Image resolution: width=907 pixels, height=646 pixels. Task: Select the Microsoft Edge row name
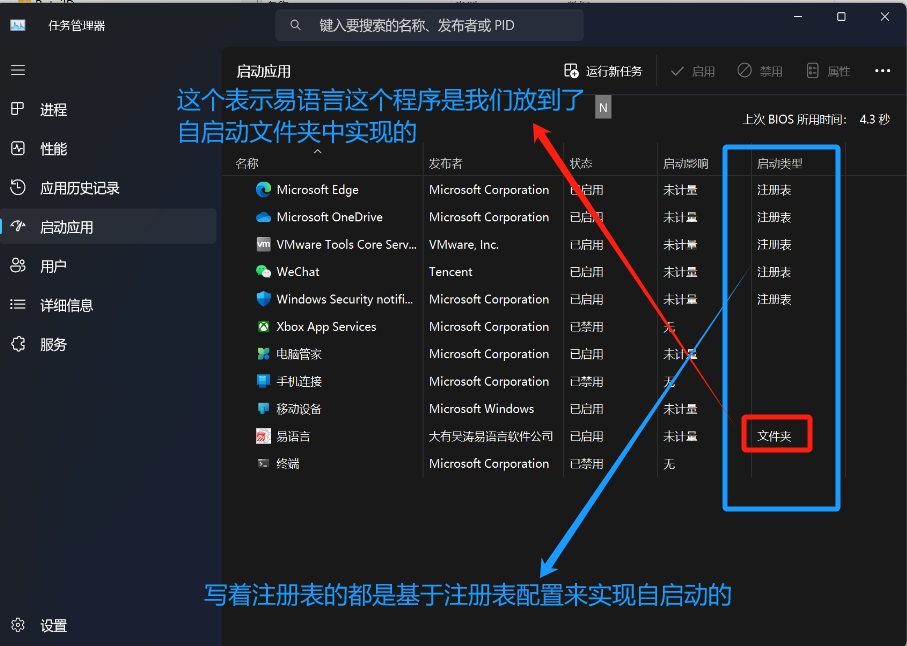[318, 190]
